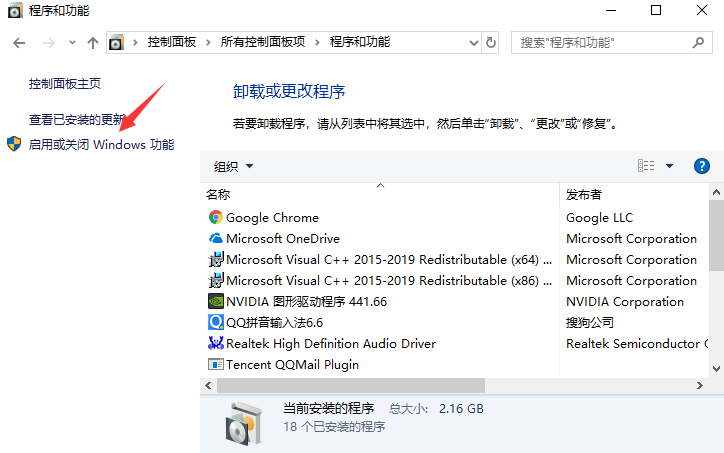The height and width of the screenshot is (453, 724).
Task: Click the Google Chrome program icon
Action: 215,217
